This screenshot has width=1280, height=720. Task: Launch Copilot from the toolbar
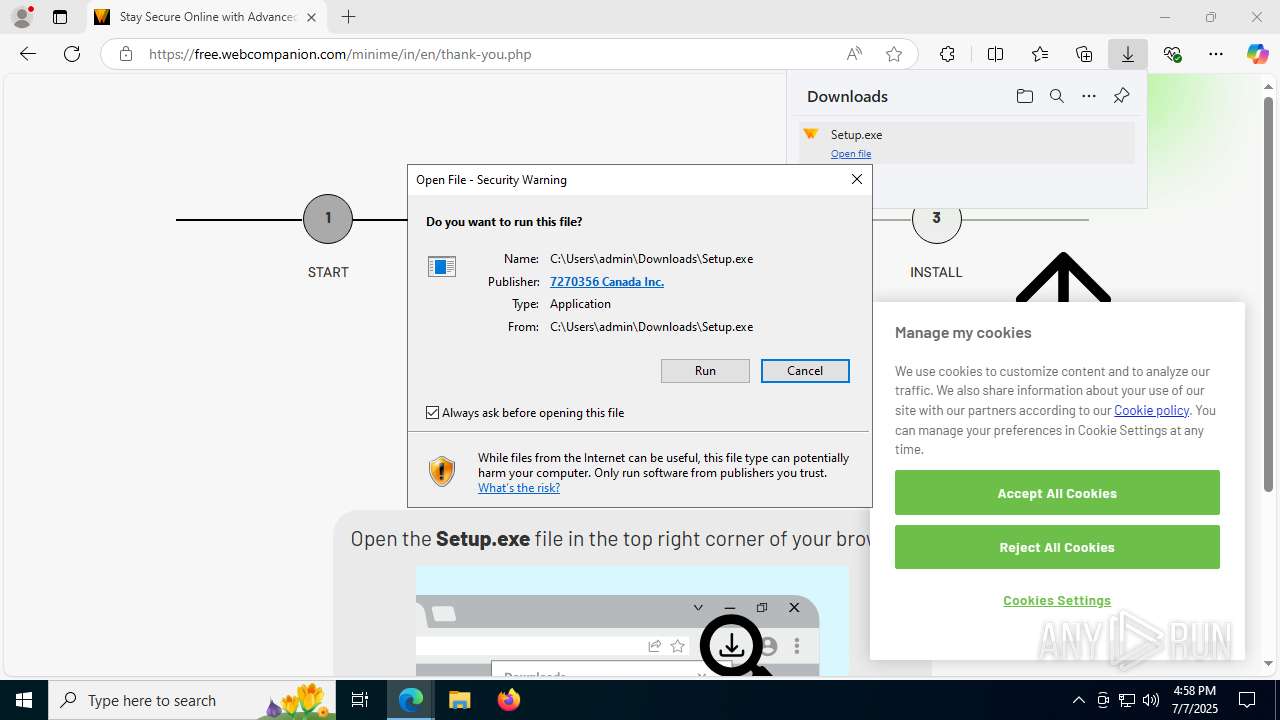[x=1258, y=54]
